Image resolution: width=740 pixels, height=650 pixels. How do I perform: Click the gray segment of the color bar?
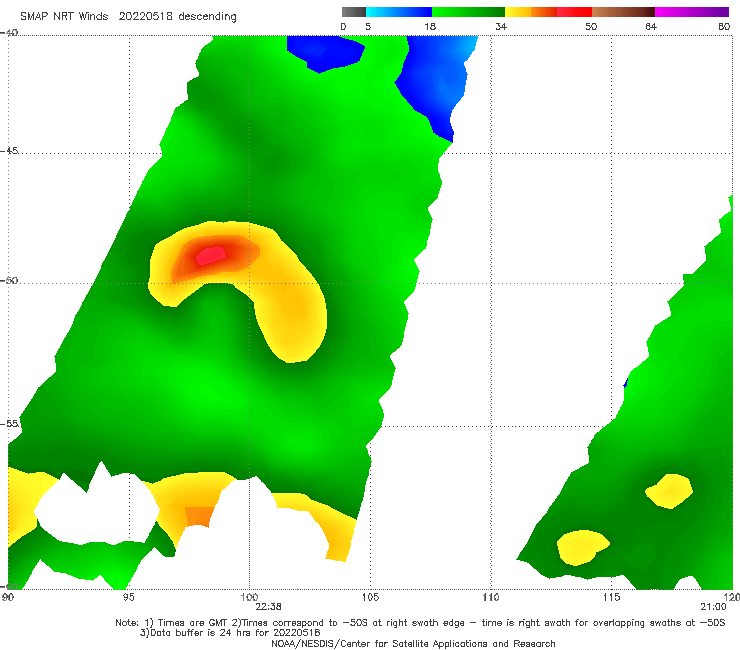(354, 12)
